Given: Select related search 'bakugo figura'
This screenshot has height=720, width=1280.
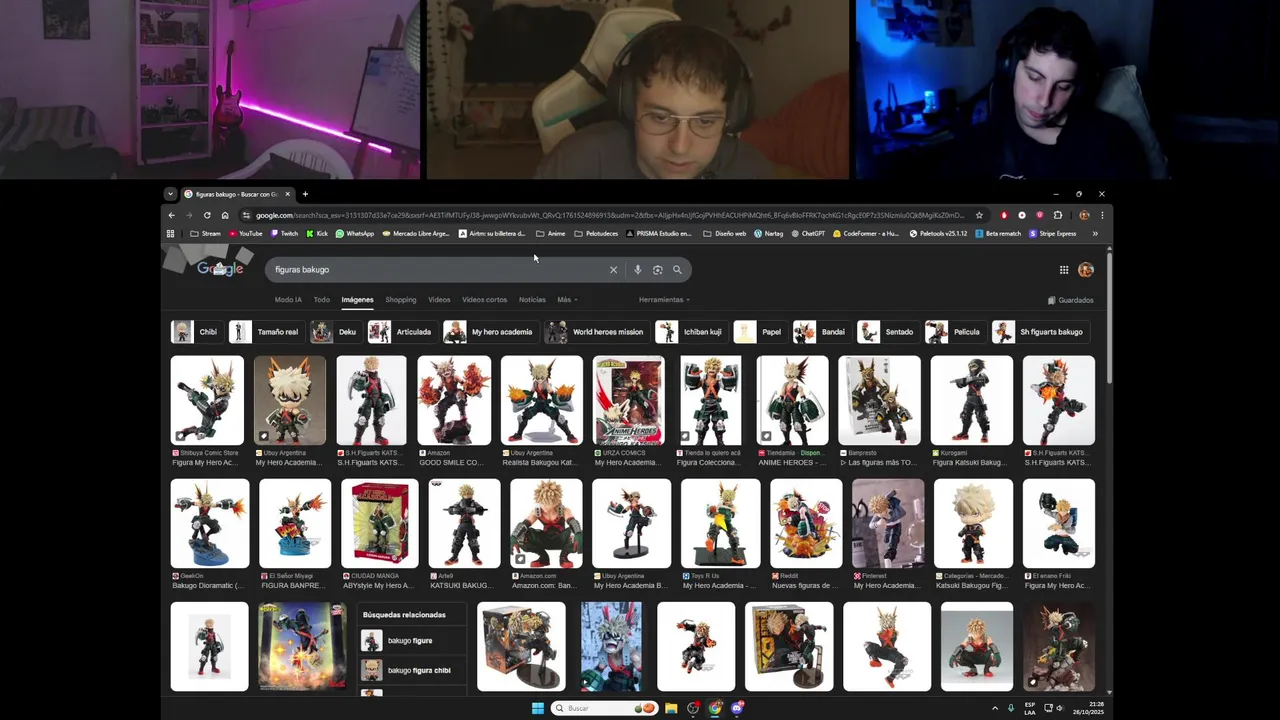Looking at the screenshot, I should pos(412,641).
